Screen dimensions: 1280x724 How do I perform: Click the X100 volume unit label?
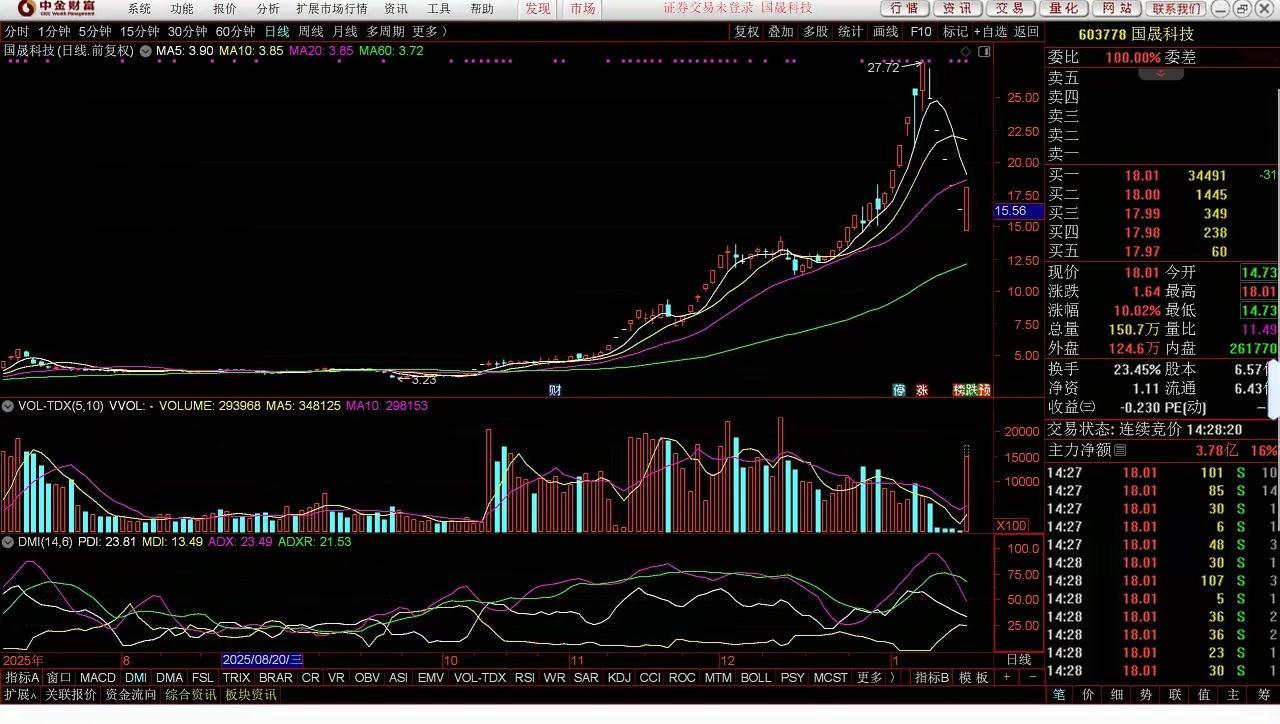pos(1011,526)
